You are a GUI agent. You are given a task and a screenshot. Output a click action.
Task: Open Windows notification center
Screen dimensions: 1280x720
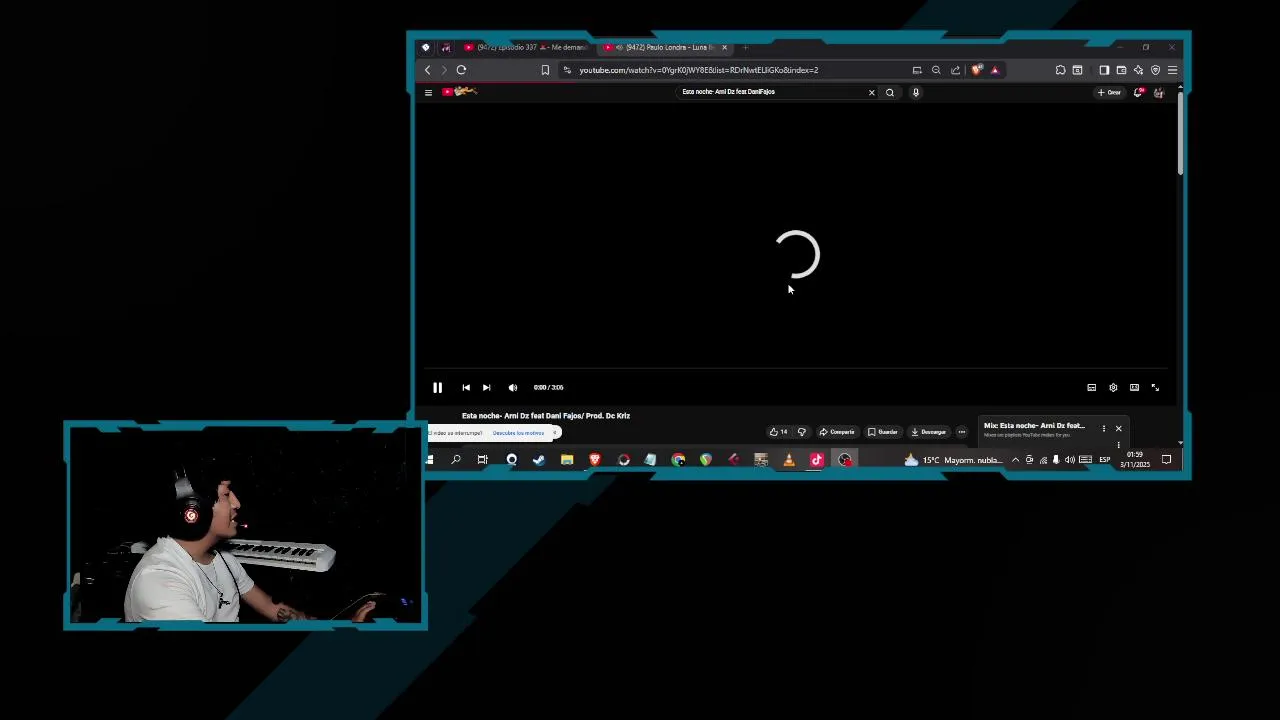(x=1166, y=460)
